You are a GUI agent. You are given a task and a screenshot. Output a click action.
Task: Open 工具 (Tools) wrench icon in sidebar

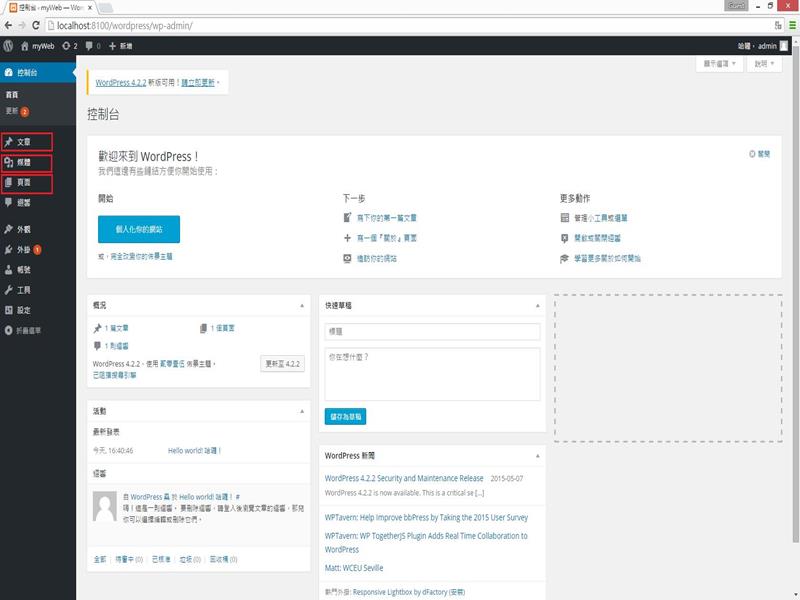8,290
